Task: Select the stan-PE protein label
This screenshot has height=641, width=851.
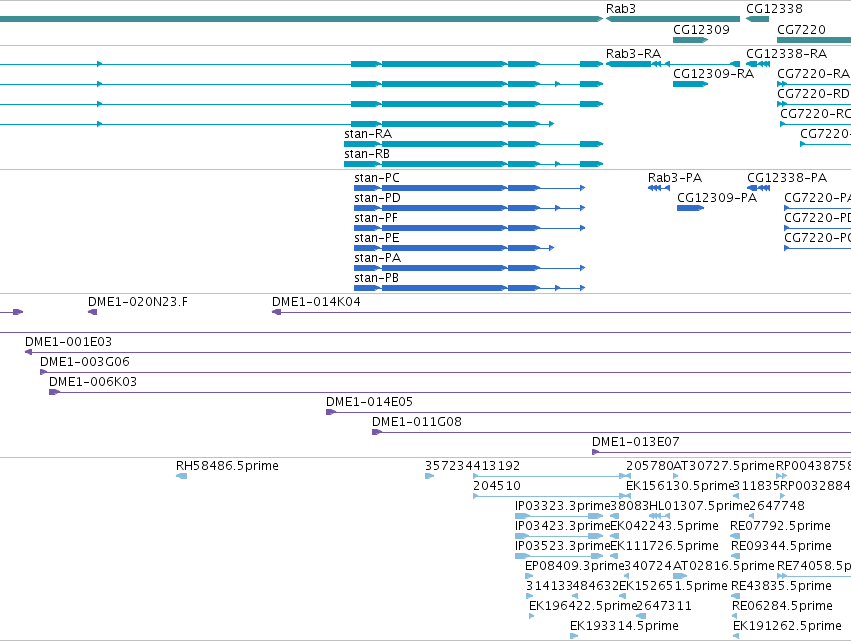Action: 377,238
